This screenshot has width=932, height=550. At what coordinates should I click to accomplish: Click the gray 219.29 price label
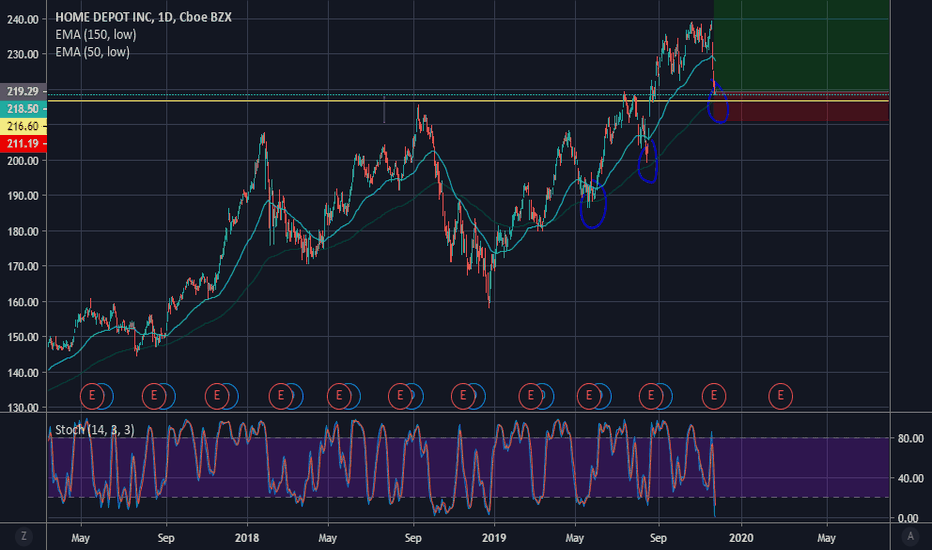point(23,91)
